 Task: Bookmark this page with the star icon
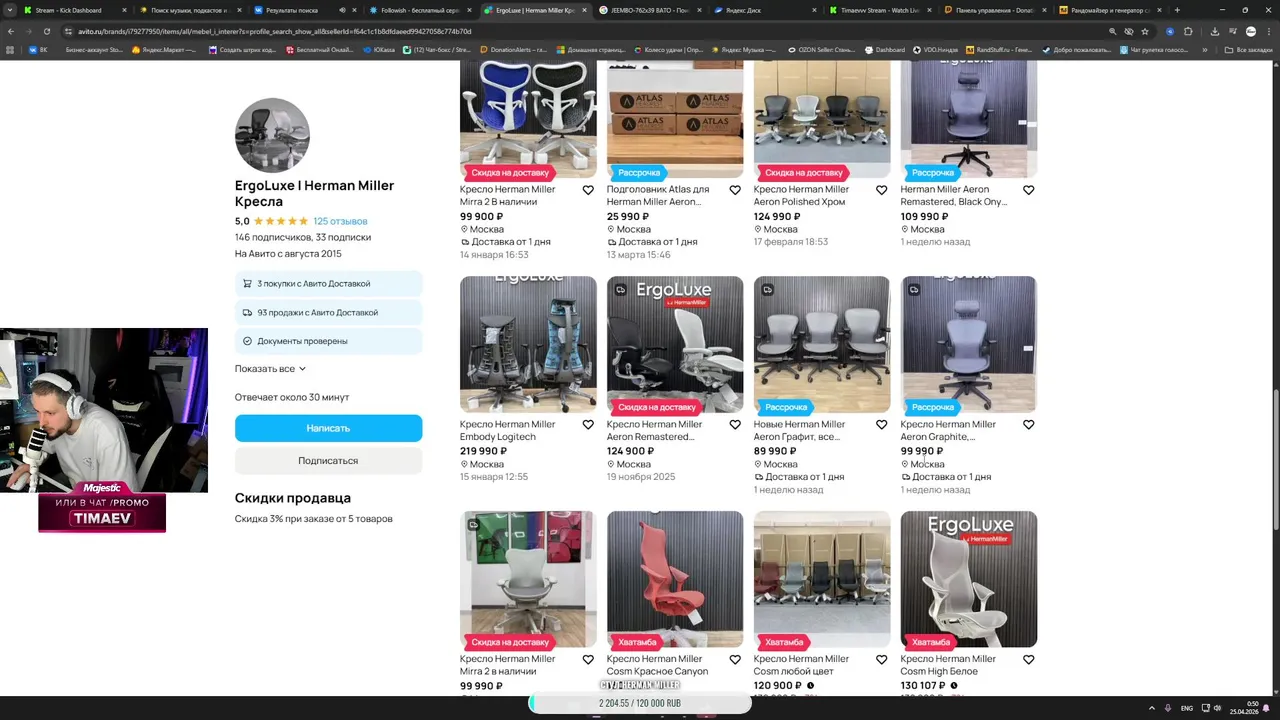[1145, 31]
